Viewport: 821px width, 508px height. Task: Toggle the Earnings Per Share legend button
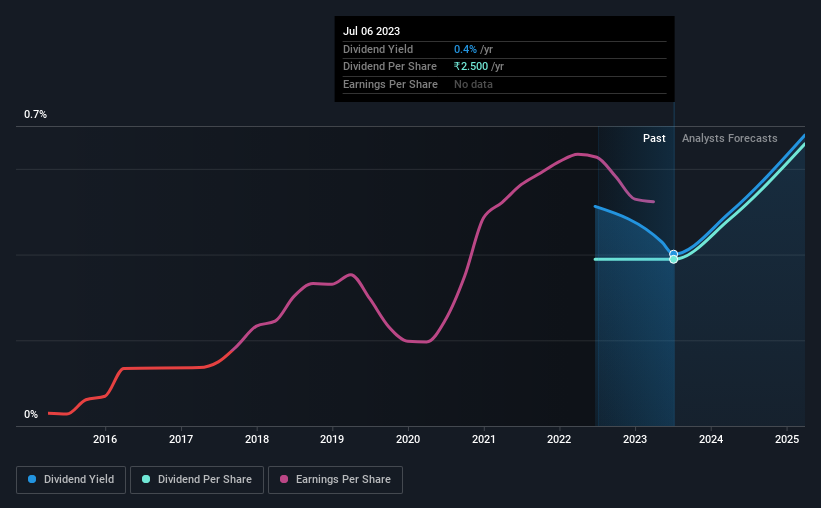click(x=335, y=480)
